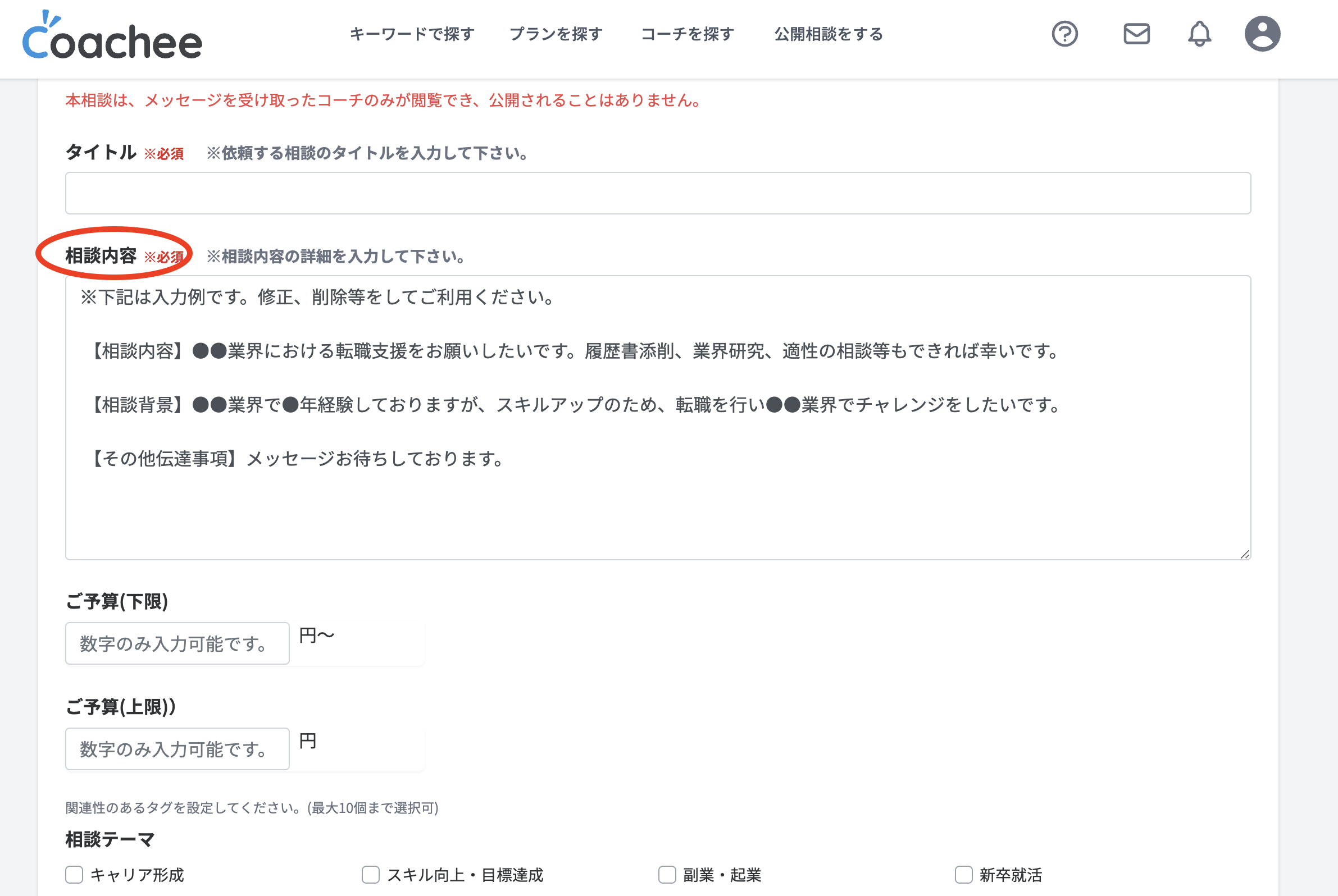Check the キャリア形成 checkbox
1338x896 pixels.
pyautogui.click(x=74, y=874)
